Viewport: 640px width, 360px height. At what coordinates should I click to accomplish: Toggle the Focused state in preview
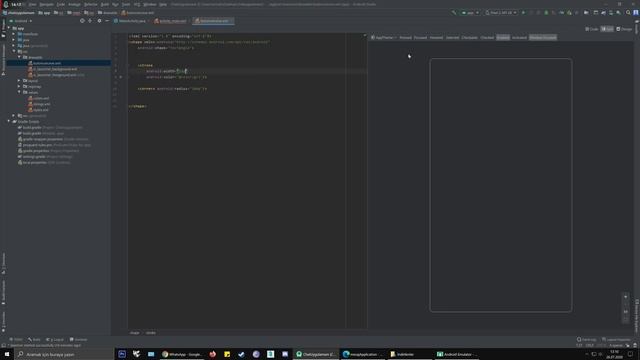tap(420, 38)
